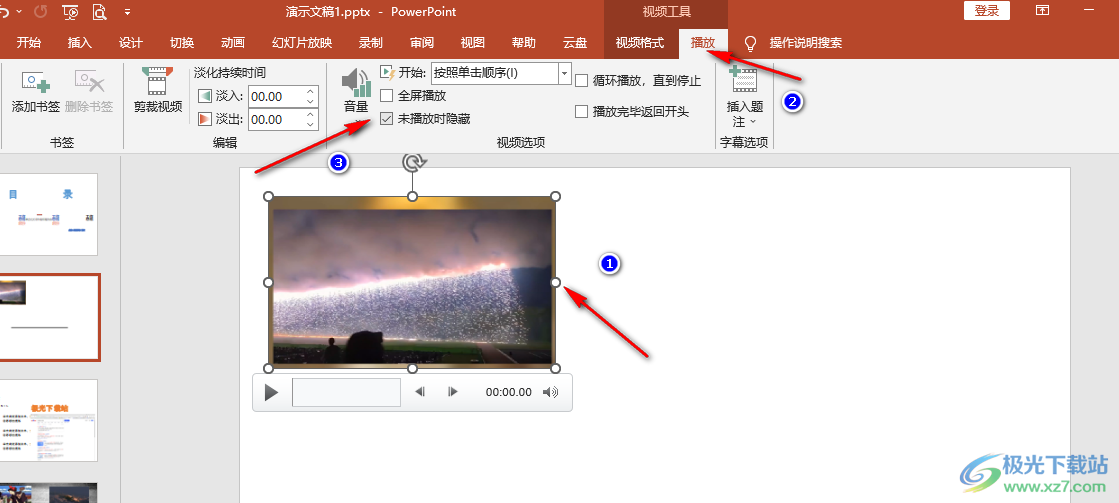Image resolution: width=1119 pixels, height=503 pixels.
Task: Click the Sign In (登录) button
Action: pos(986,11)
